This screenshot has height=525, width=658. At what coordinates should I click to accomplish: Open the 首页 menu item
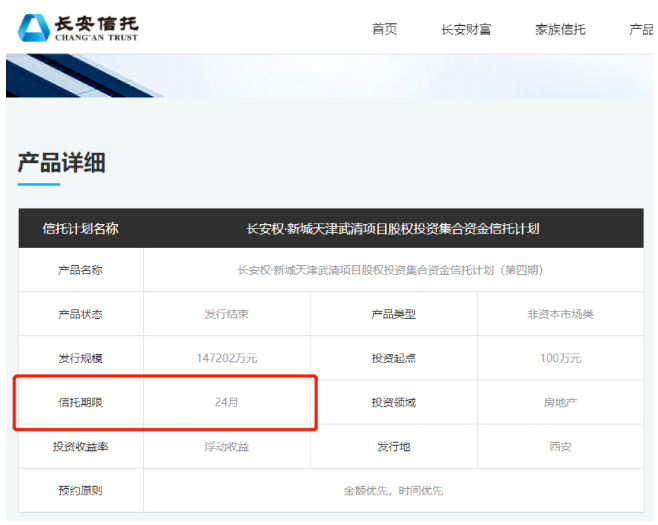click(384, 29)
